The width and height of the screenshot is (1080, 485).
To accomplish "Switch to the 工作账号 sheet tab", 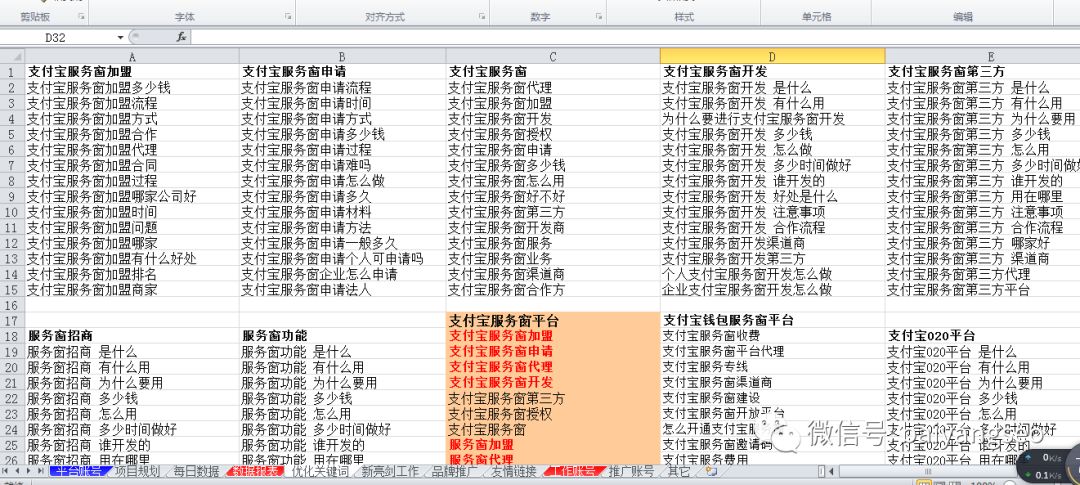I will 573,472.
